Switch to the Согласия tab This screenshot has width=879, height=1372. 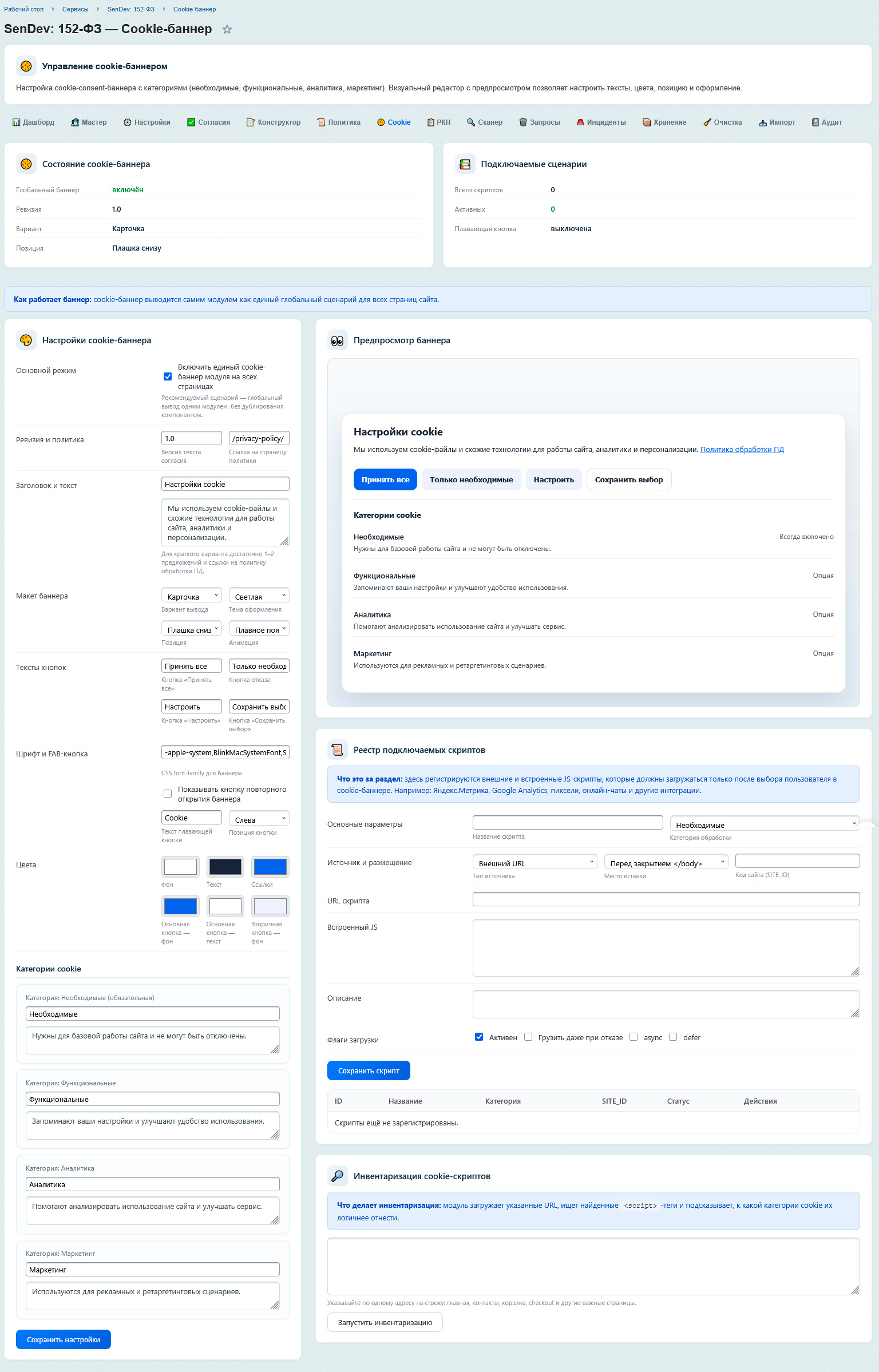click(208, 122)
